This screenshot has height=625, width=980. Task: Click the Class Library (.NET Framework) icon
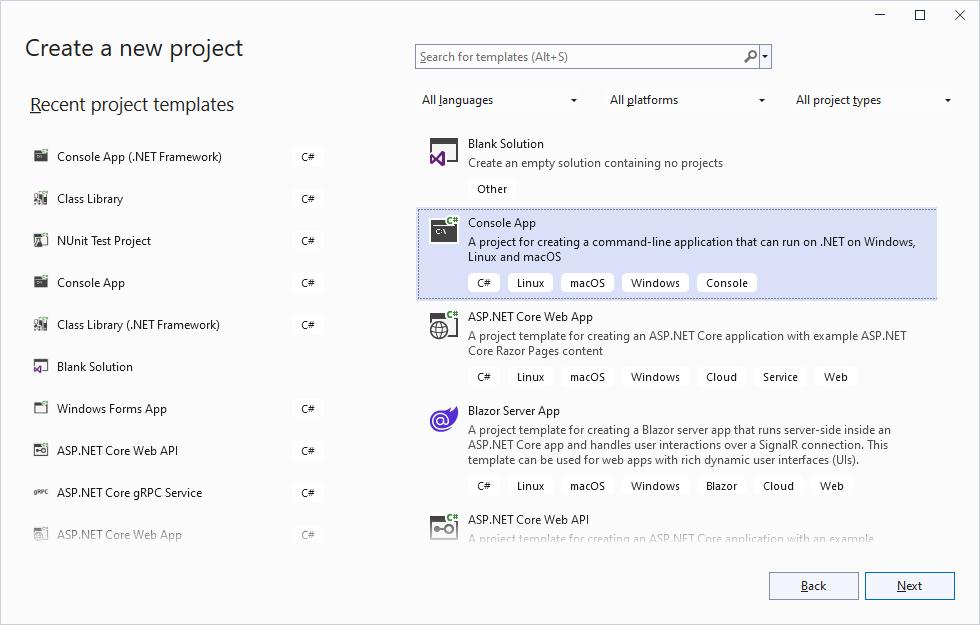click(41, 324)
